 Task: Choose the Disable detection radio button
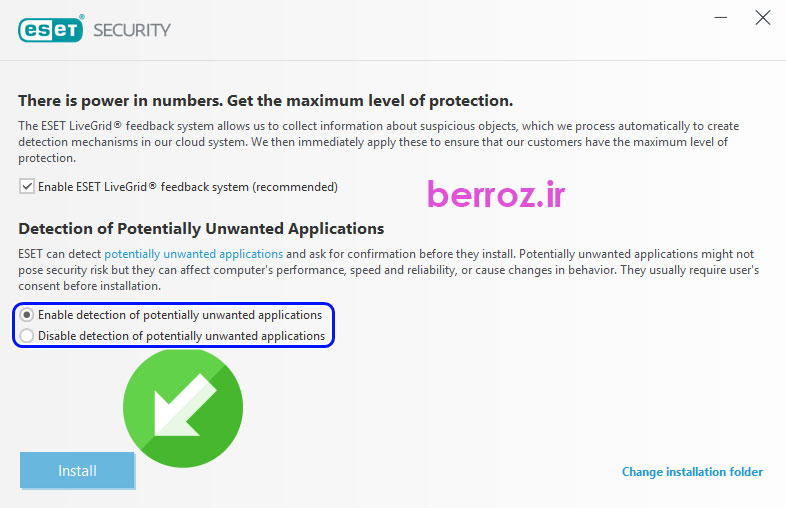(27, 336)
